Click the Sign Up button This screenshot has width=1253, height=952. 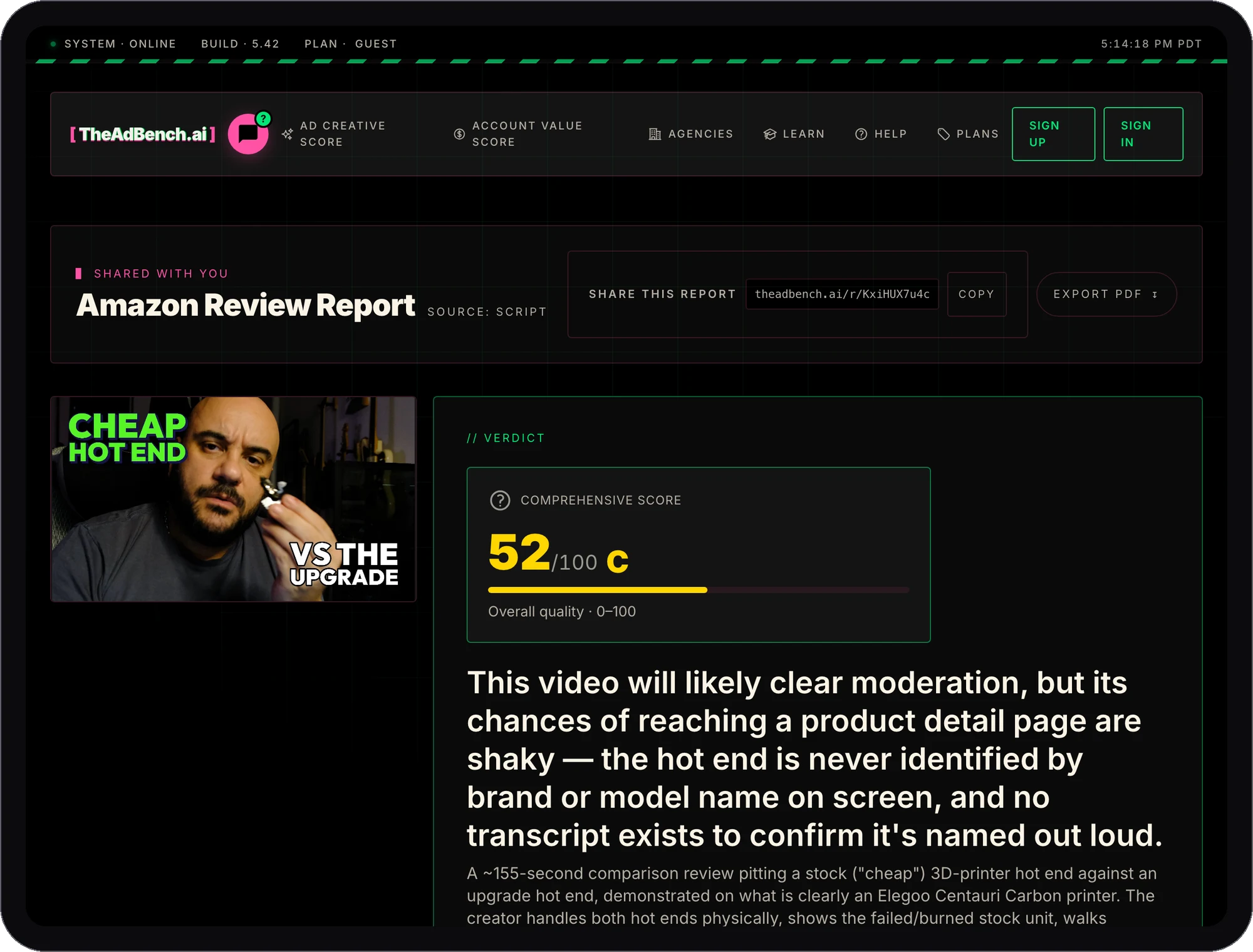tap(1053, 134)
